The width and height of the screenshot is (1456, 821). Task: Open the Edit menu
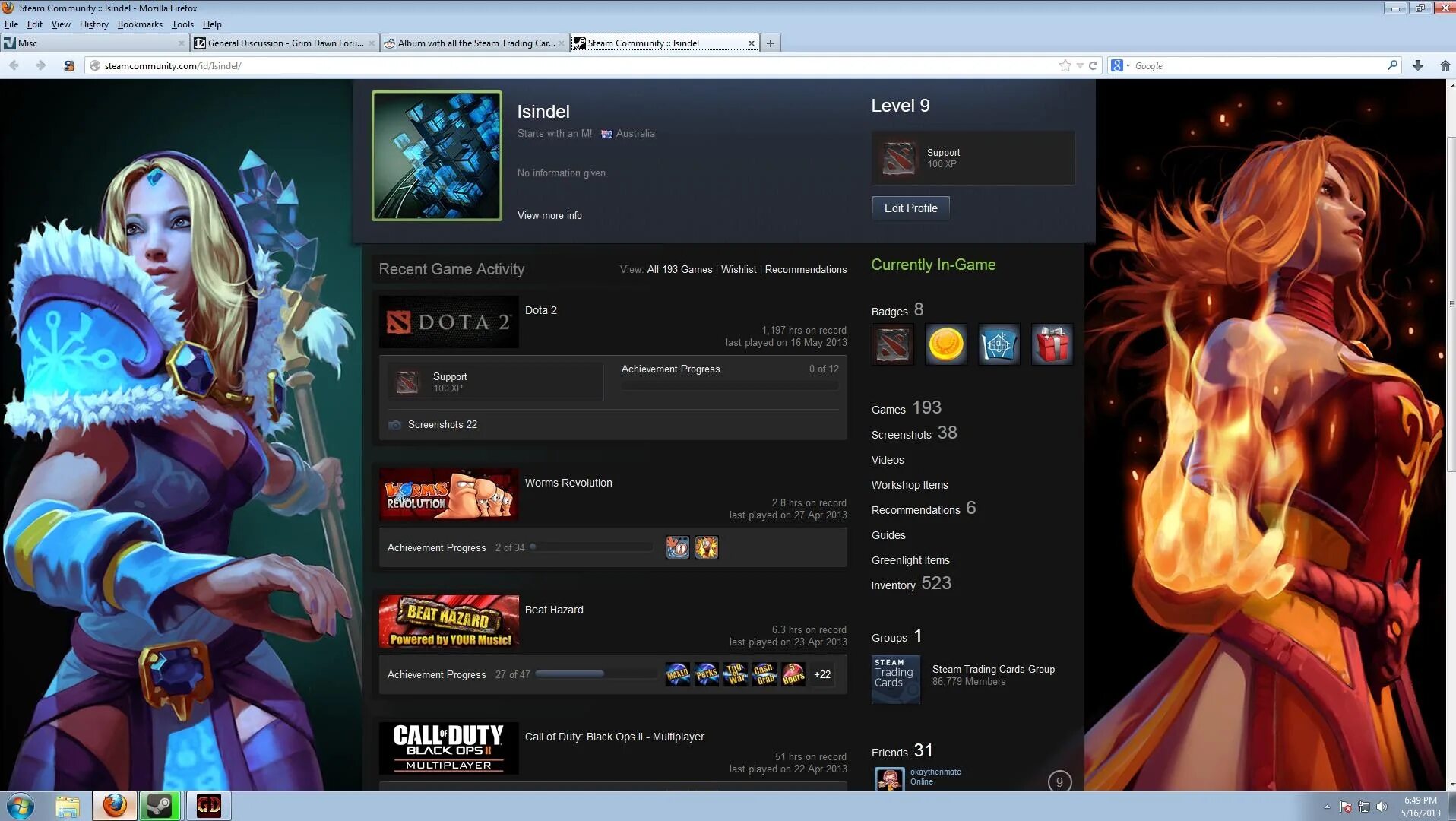click(x=35, y=24)
